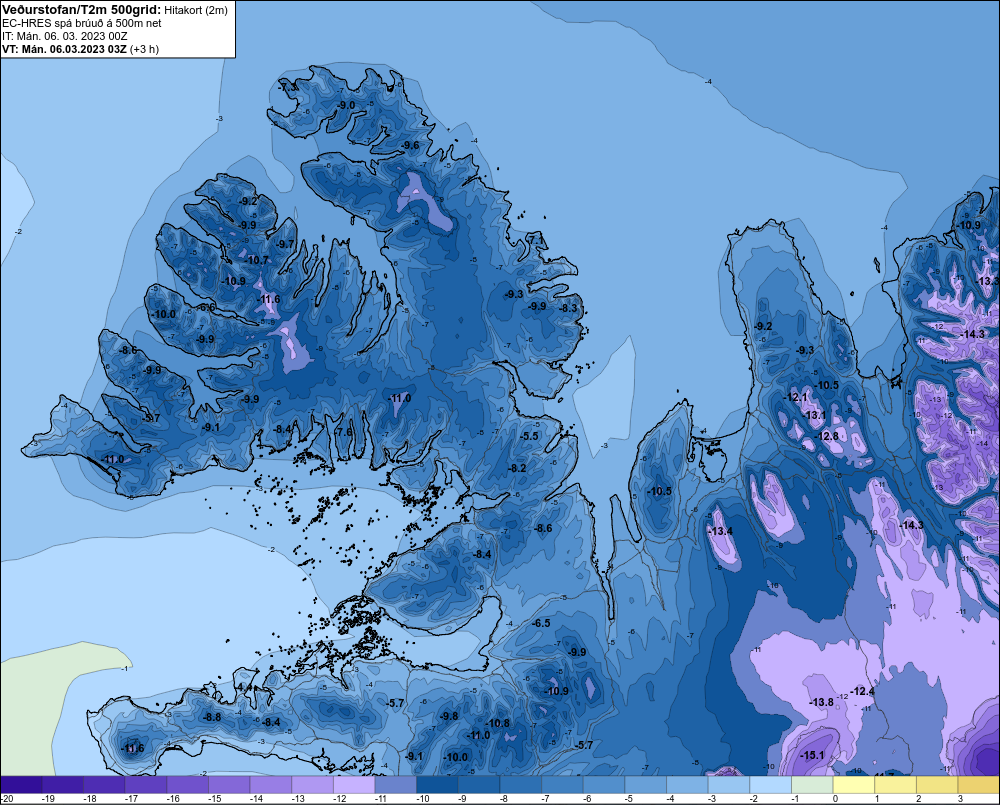Click the 'Hitakort (2m)' label in the header
Viewport: 1000px width, 805px height.
pyautogui.click(x=195, y=10)
